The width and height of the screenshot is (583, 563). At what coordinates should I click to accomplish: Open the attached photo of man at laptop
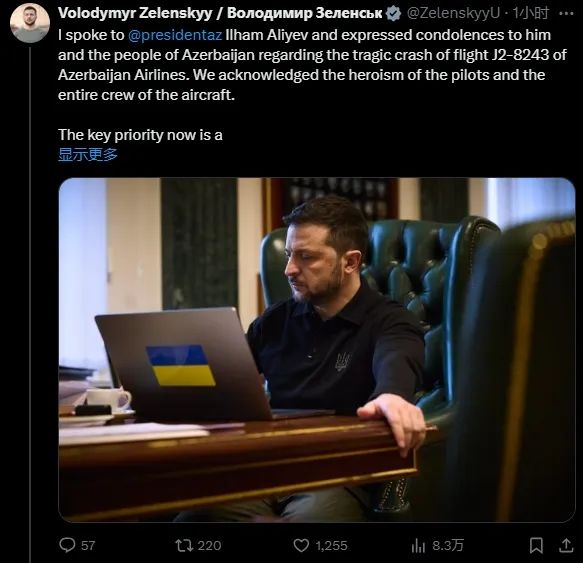317,350
